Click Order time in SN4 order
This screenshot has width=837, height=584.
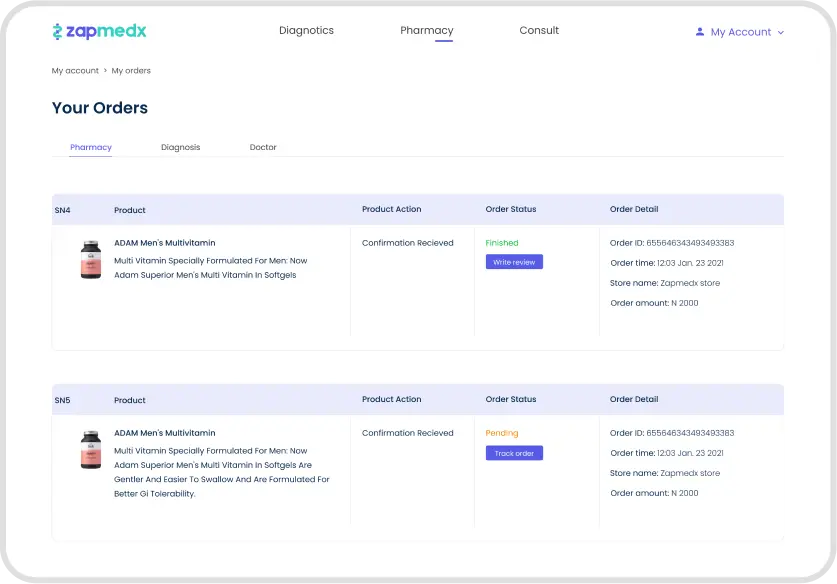tap(667, 263)
